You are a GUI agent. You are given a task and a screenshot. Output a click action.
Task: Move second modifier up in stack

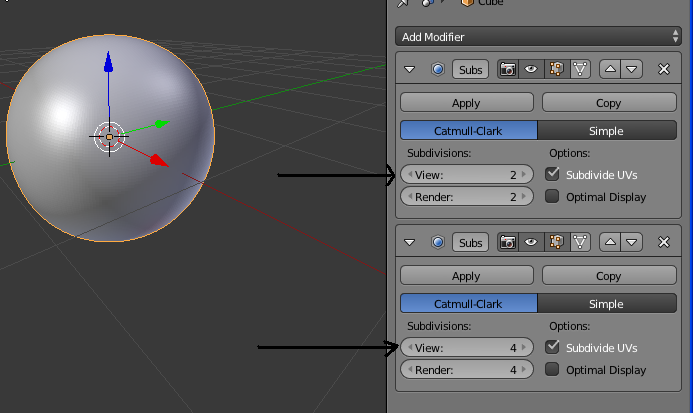tap(610, 242)
